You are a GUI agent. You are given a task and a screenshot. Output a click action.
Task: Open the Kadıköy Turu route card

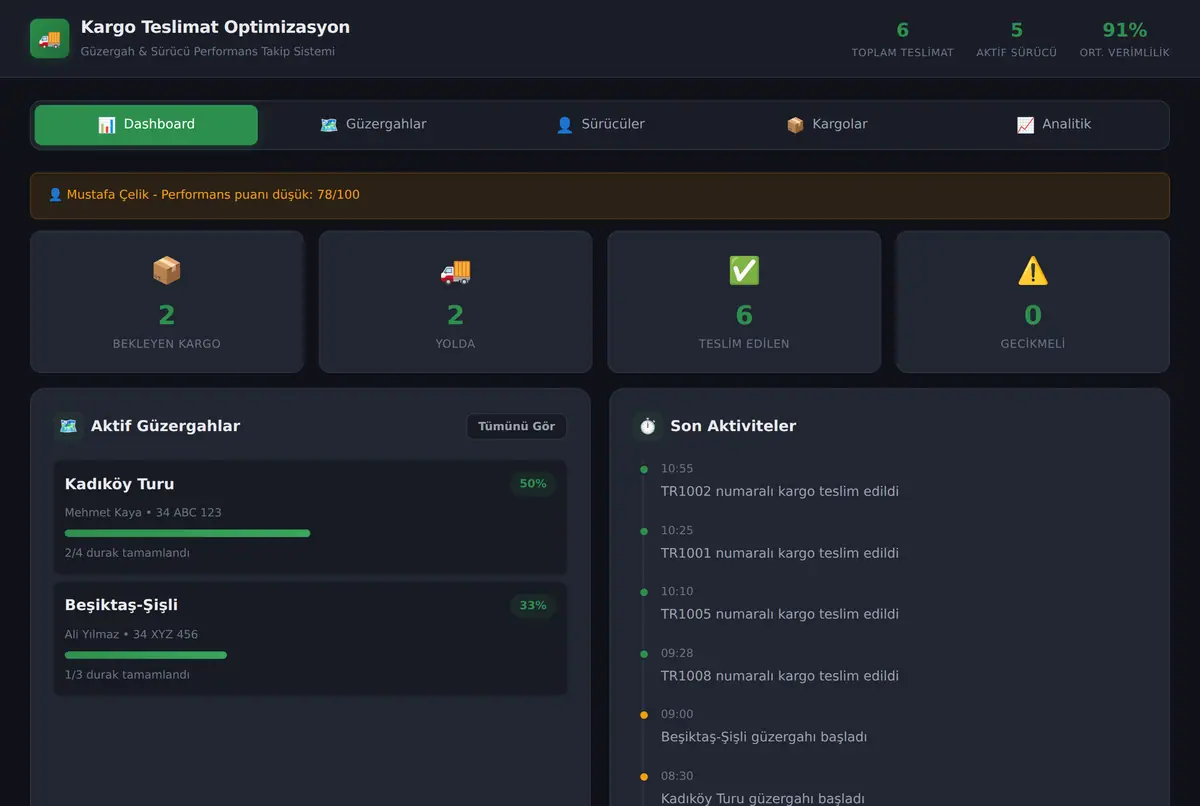click(310, 517)
